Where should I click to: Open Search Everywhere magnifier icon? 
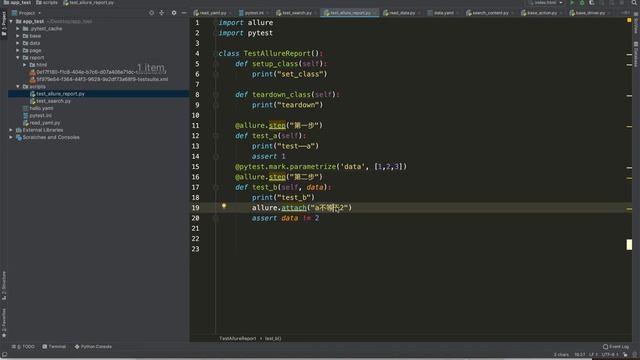coord(634,3)
